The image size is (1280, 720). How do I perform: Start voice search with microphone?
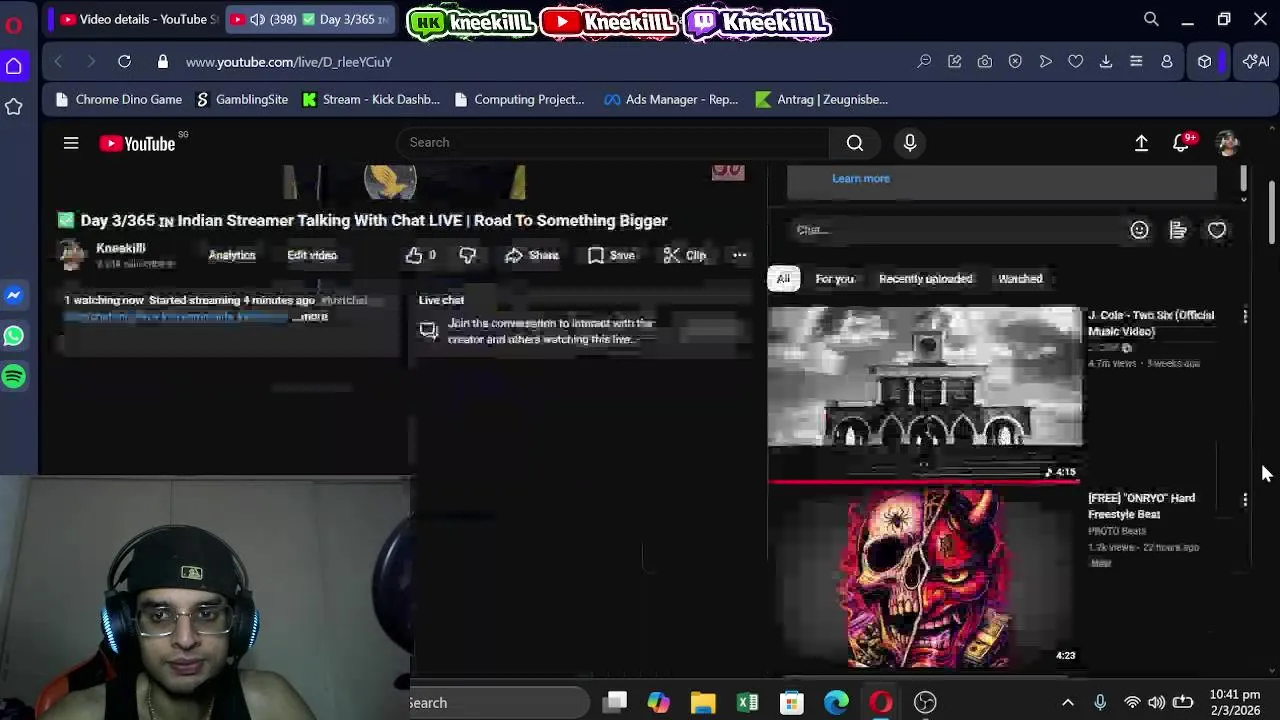pyautogui.click(x=910, y=143)
